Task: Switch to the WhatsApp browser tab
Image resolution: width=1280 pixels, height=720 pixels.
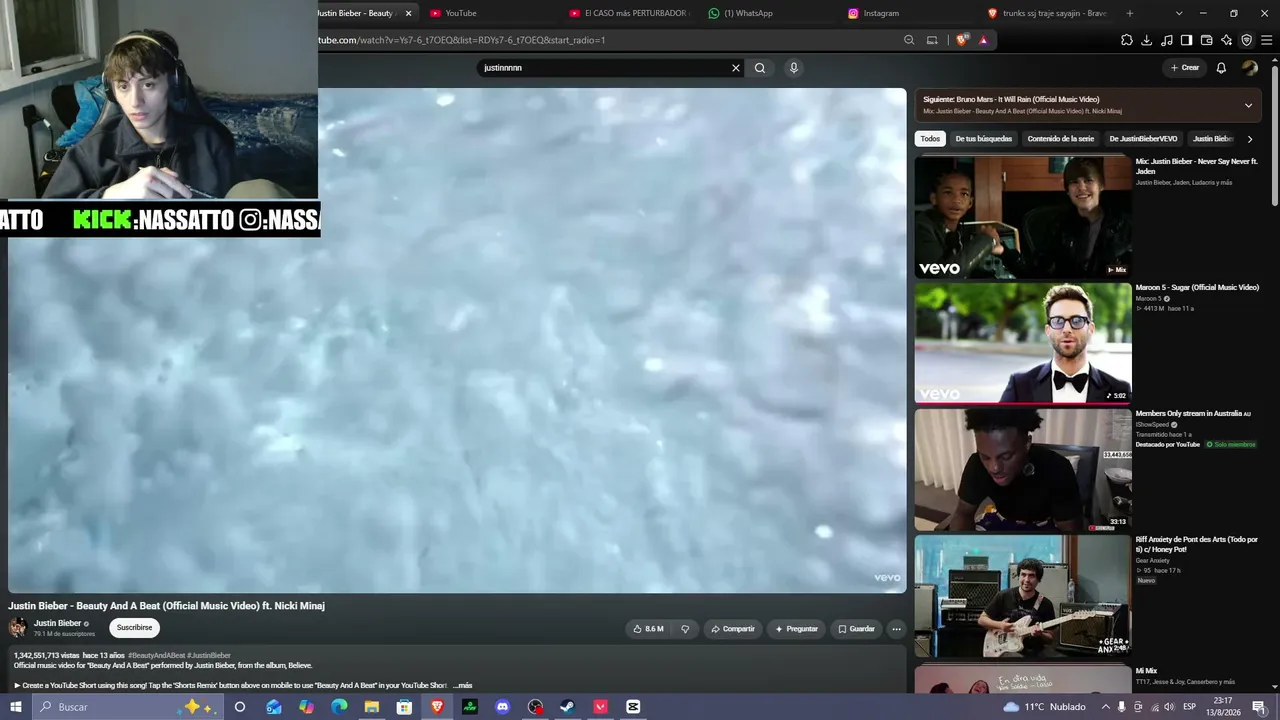Action: click(766, 13)
